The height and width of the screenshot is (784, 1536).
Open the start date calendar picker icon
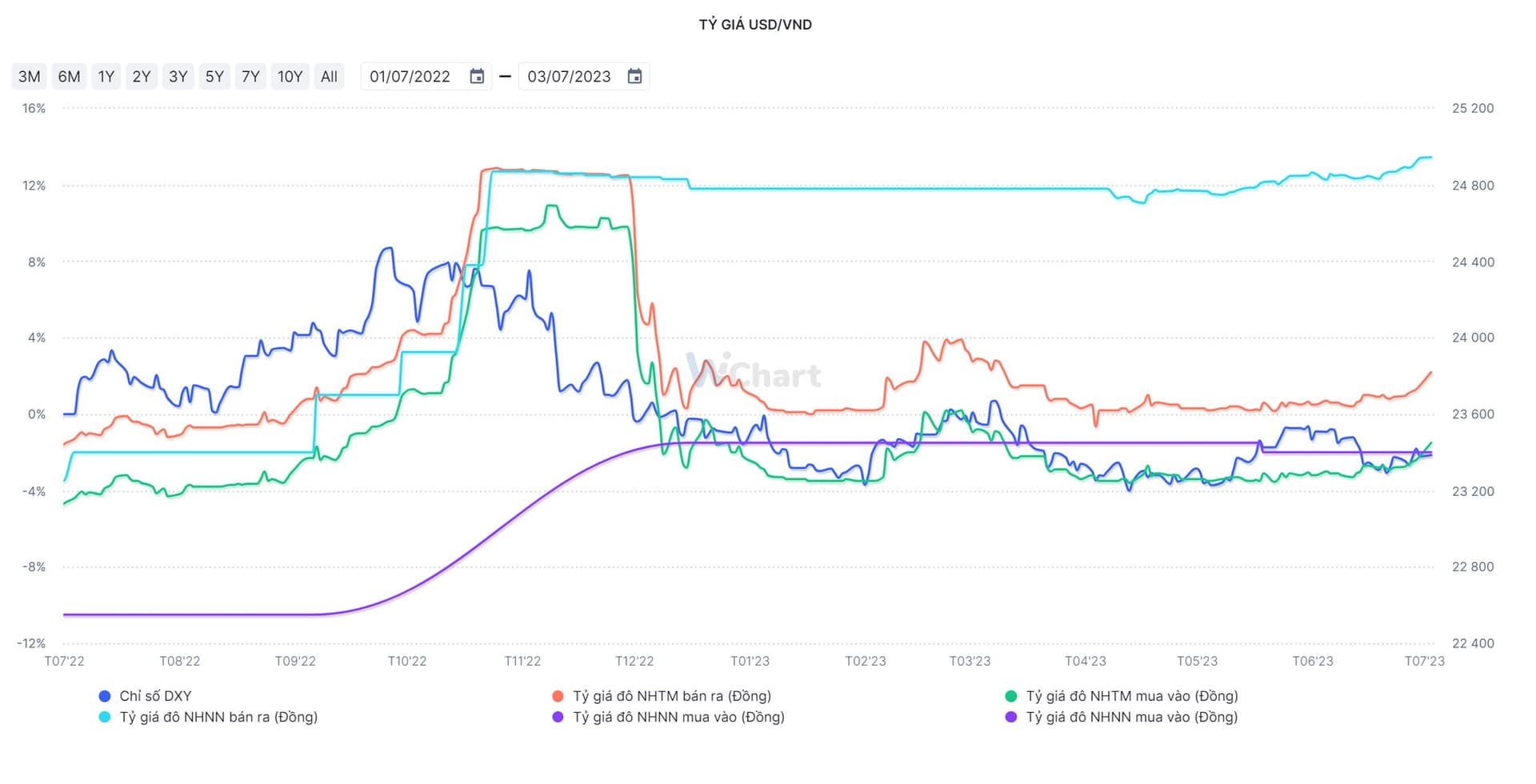(477, 77)
